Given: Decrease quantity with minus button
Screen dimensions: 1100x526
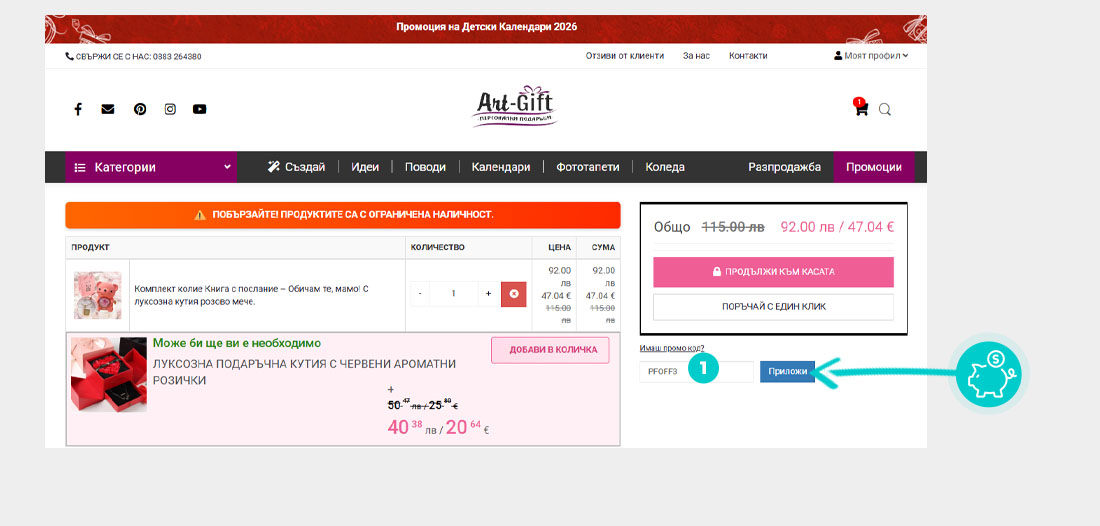Looking at the screenshot, I should pyautogui.click(x=420, y=294).
